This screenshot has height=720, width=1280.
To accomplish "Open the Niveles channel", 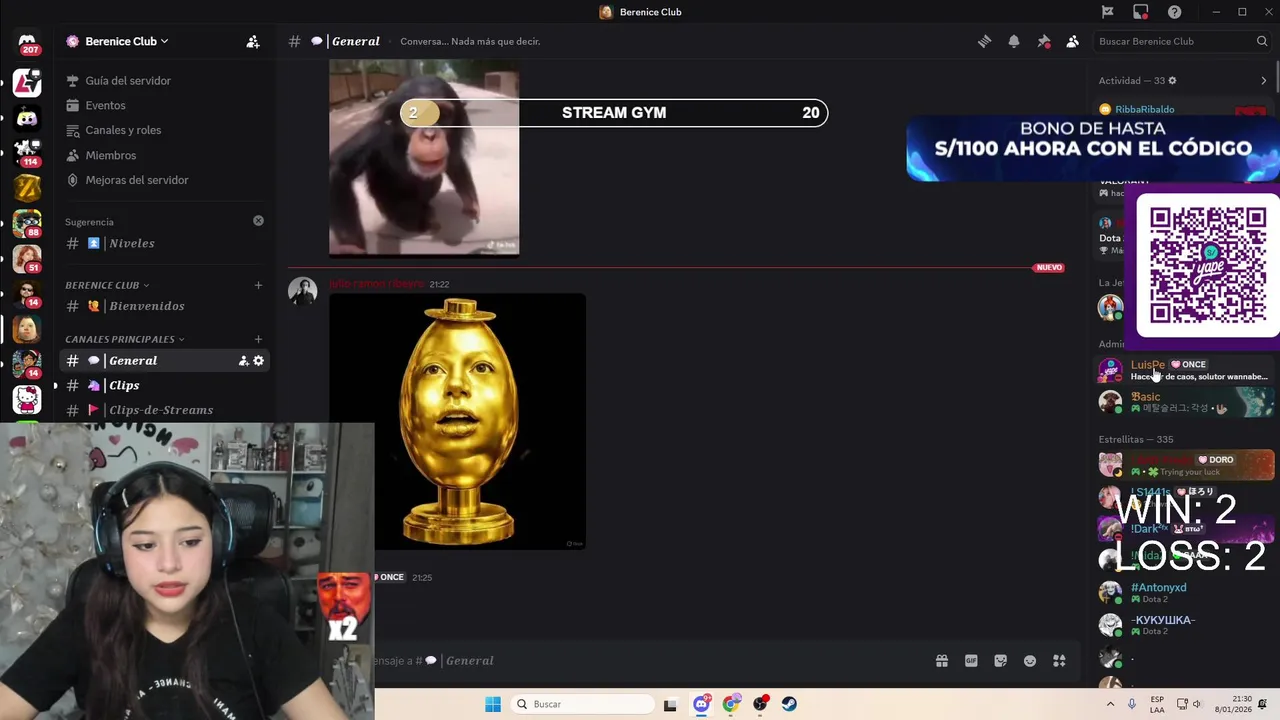I will pyautogui.click(x=165, y=244).
